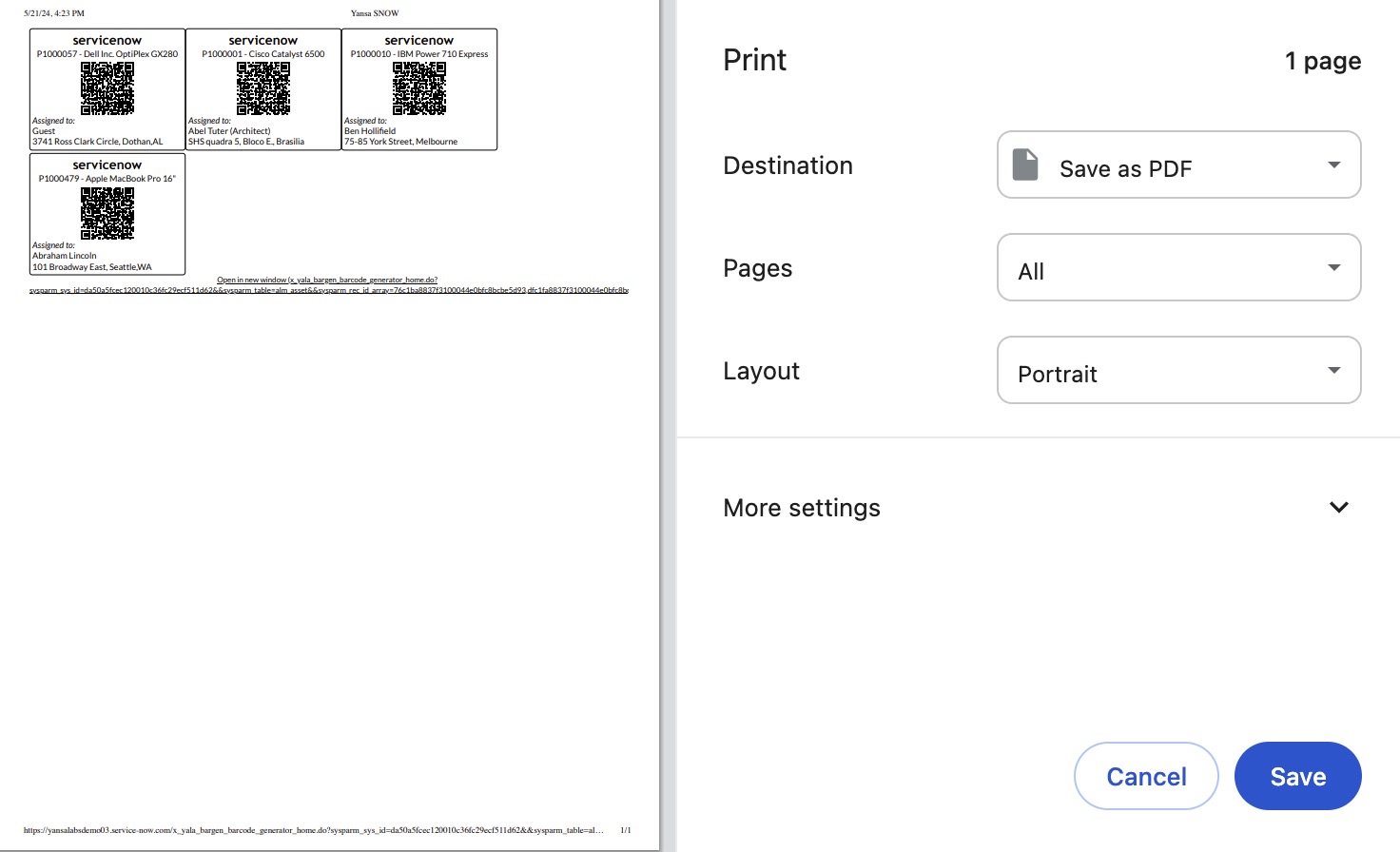Expand More settings chevron
The height and width of the screenshot is (852, 1400).
point(1338,507)
